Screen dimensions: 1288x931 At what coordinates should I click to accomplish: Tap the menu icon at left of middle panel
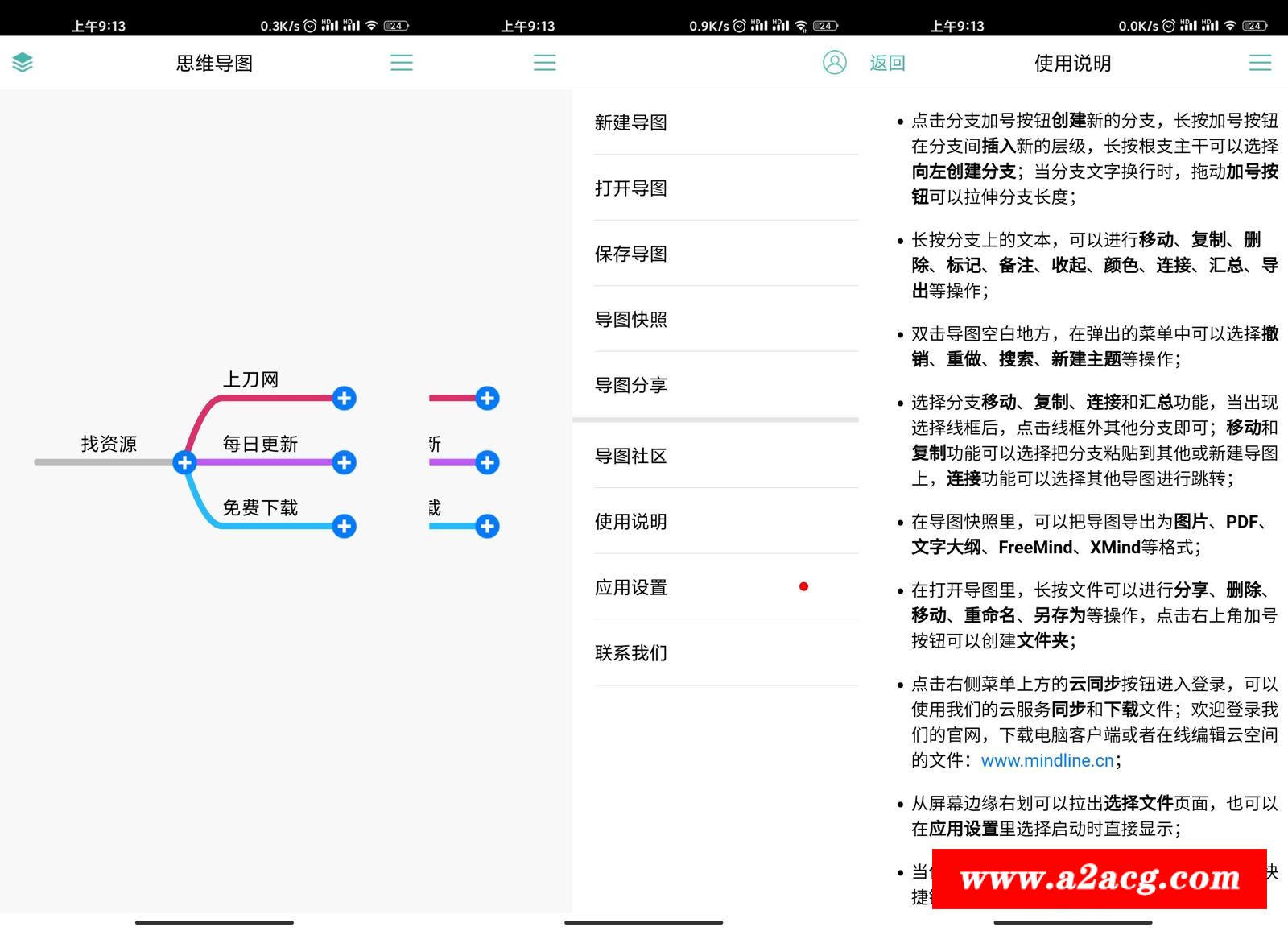tap(544, 63)
